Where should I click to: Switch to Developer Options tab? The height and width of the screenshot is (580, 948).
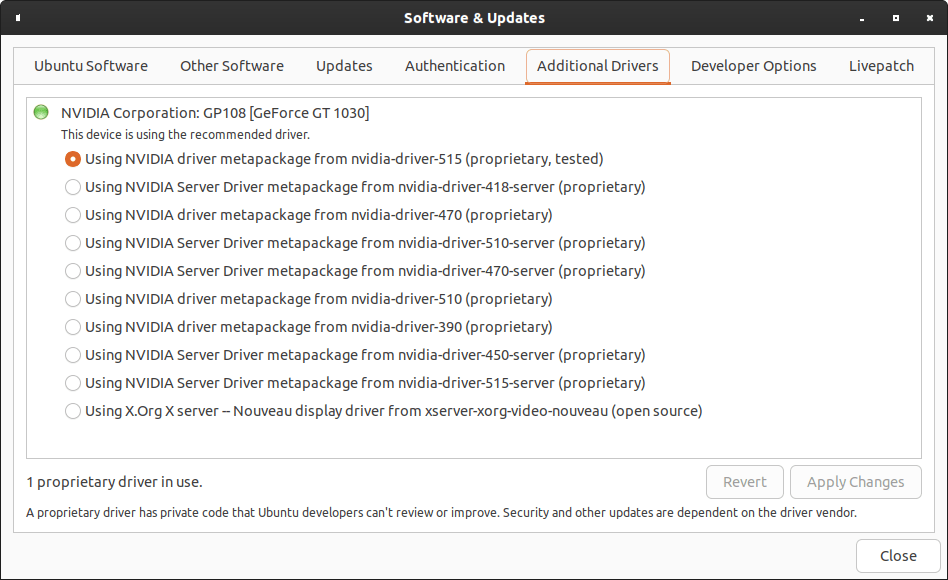[x=753, y=66]
